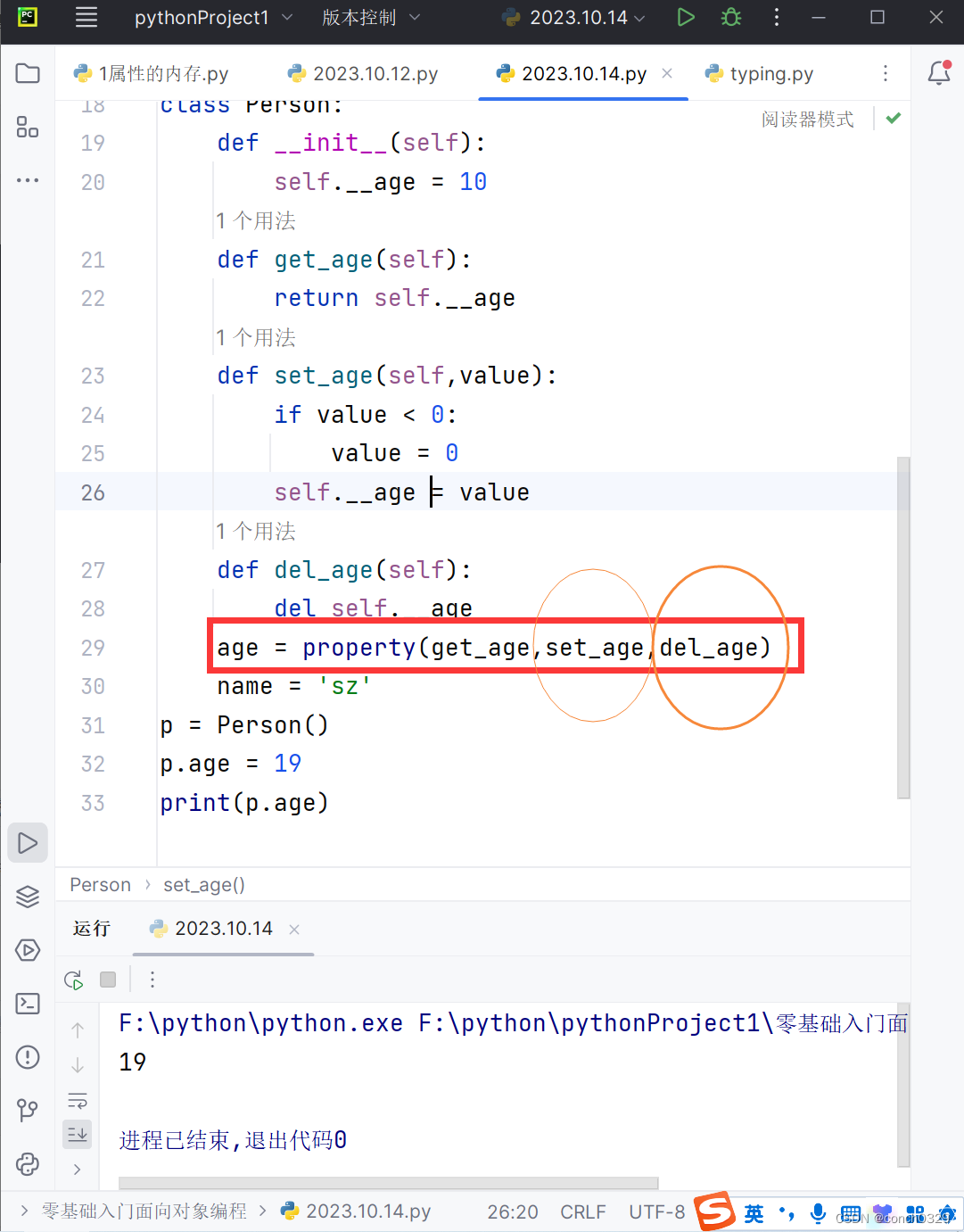Click the green inspection checkmark
Screen dimensions: 964x1232
coord(894,118)
